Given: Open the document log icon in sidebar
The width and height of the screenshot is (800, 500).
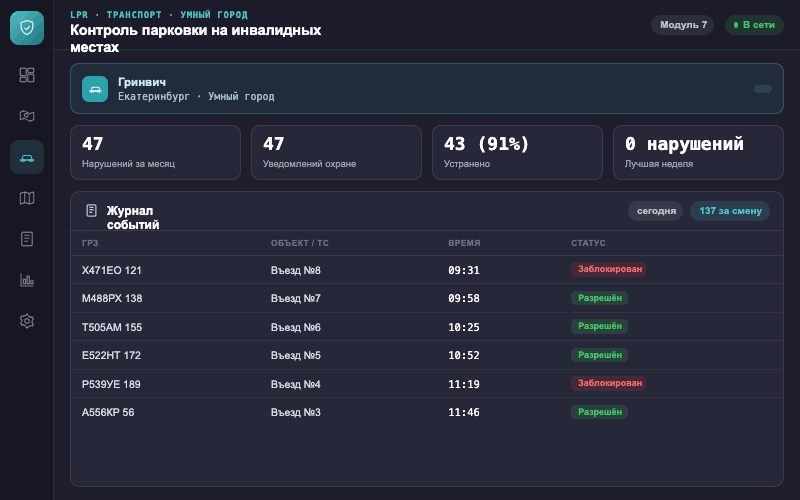Looking at the screenshot, I should pos(27,239).
